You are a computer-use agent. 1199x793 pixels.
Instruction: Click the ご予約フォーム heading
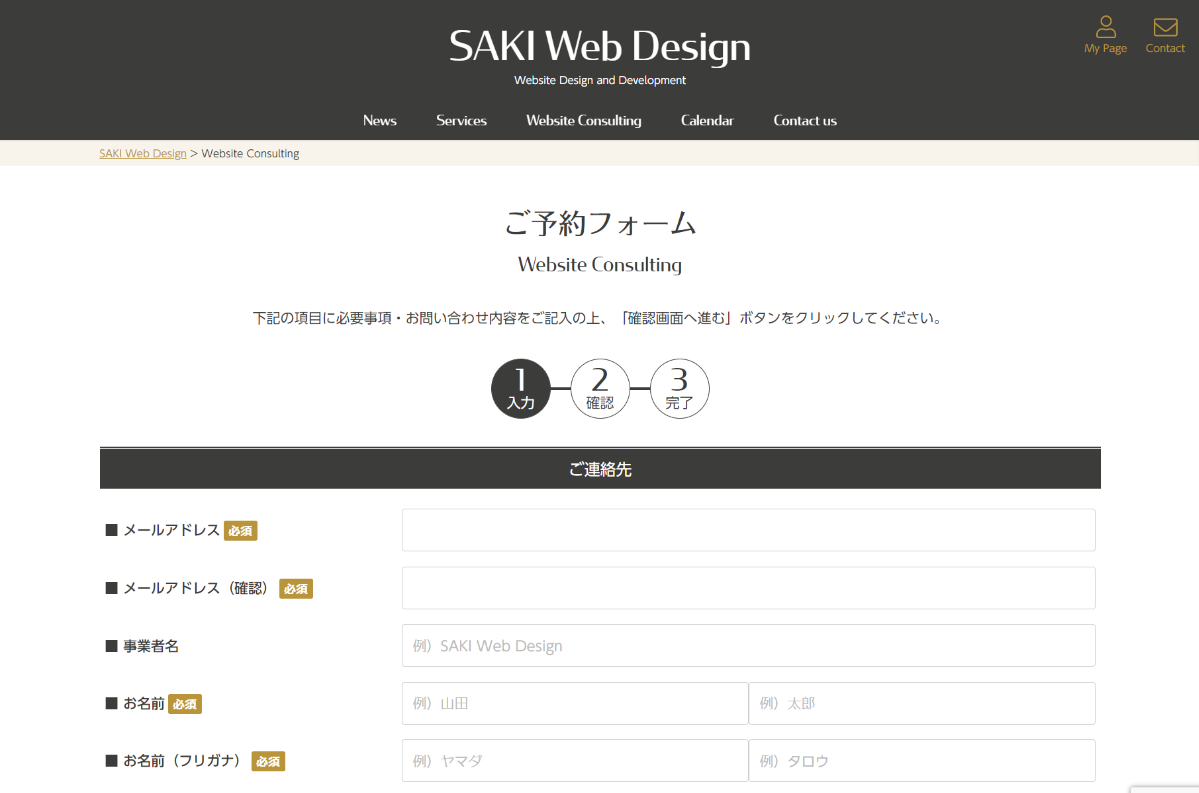(x=600, y=223)
